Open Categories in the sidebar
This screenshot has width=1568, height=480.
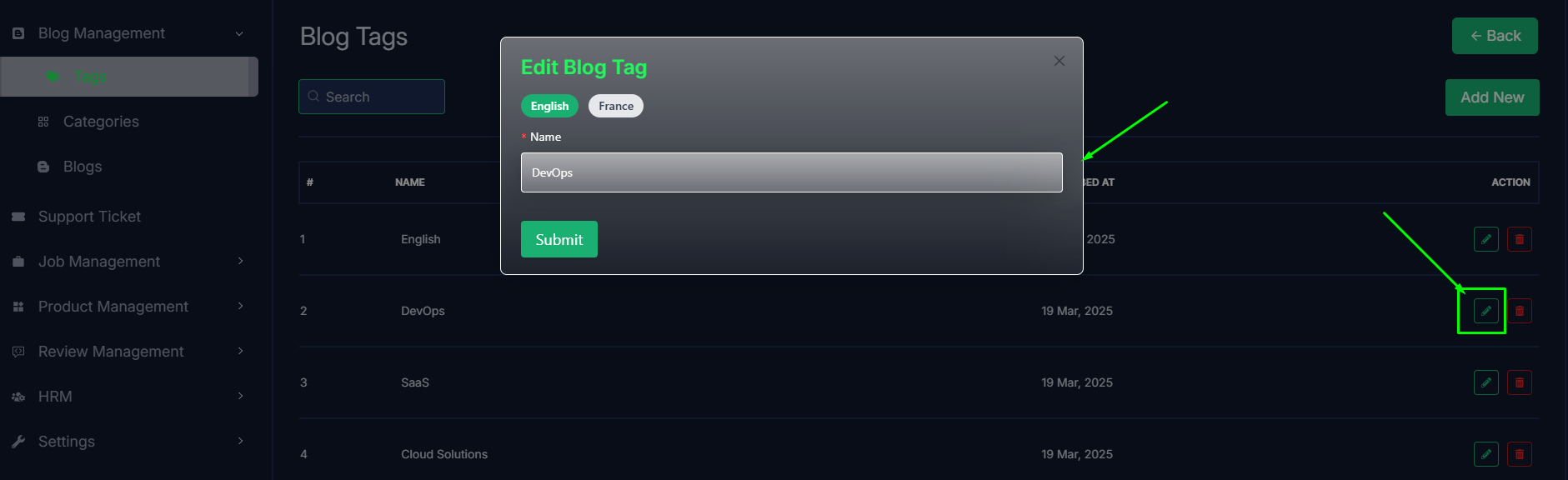[101, 122]
